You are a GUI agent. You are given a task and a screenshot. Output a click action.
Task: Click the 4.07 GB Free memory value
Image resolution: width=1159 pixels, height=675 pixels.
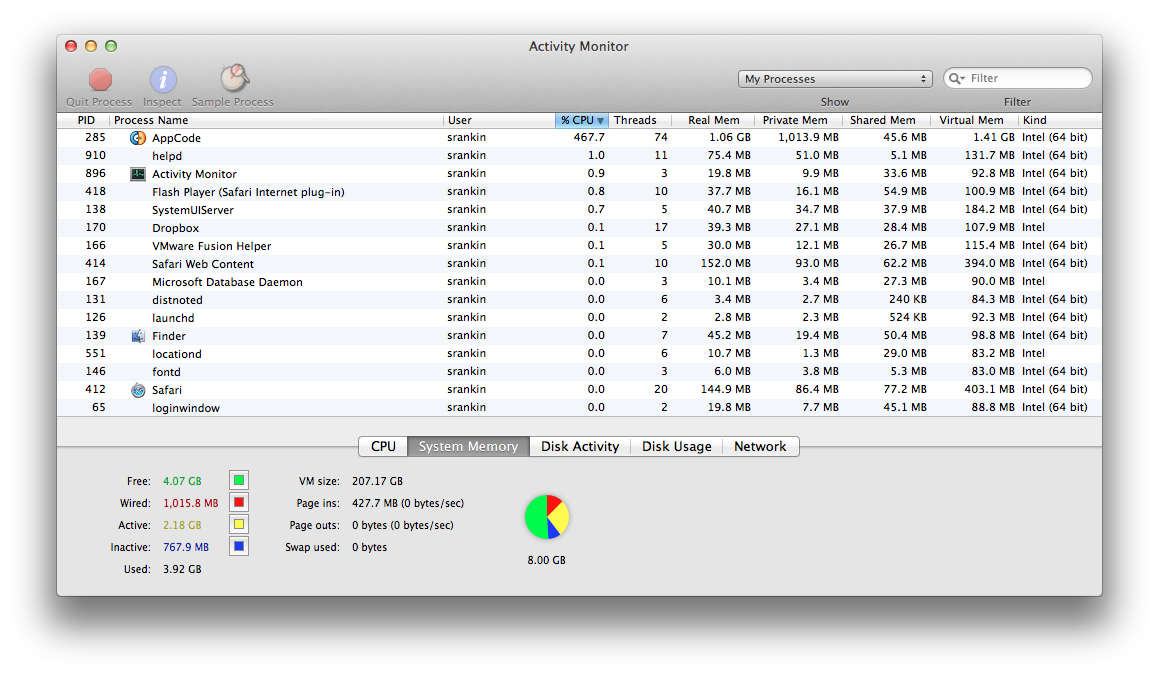(x=182, y=481)
